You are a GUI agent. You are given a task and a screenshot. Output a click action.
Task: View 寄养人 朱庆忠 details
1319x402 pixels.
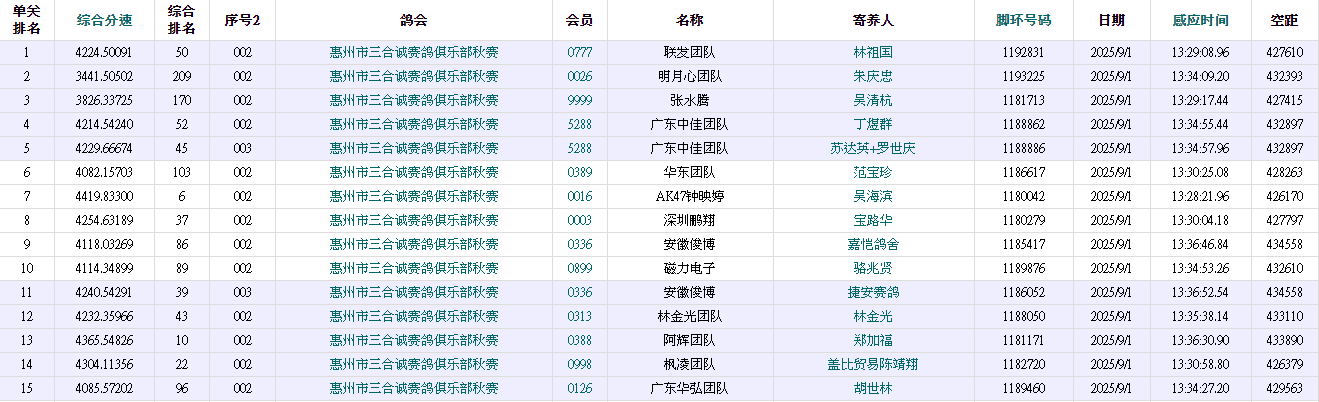pos(872,76)
